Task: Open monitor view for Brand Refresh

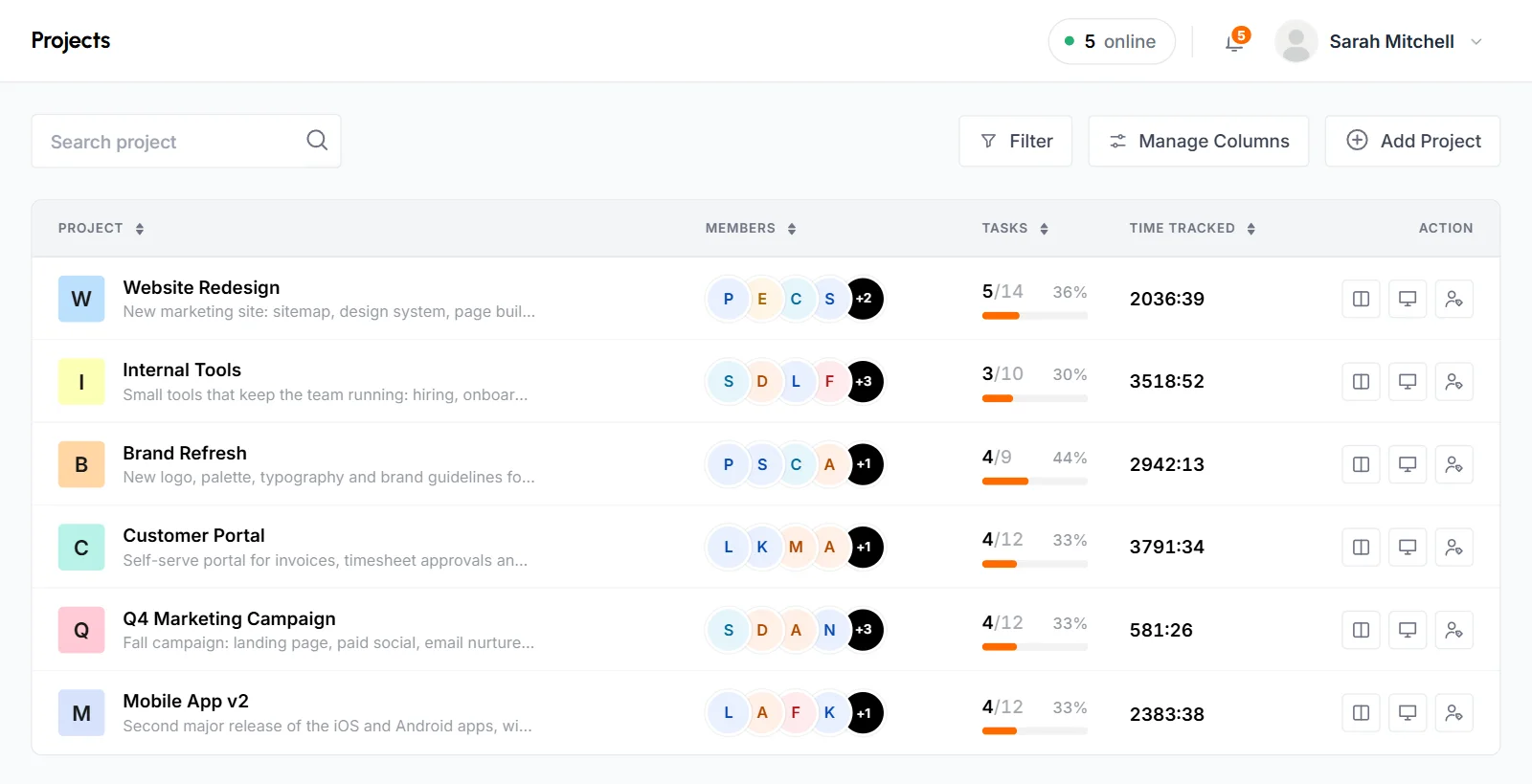Action: pyautogui.click(x=1408, y=464)
